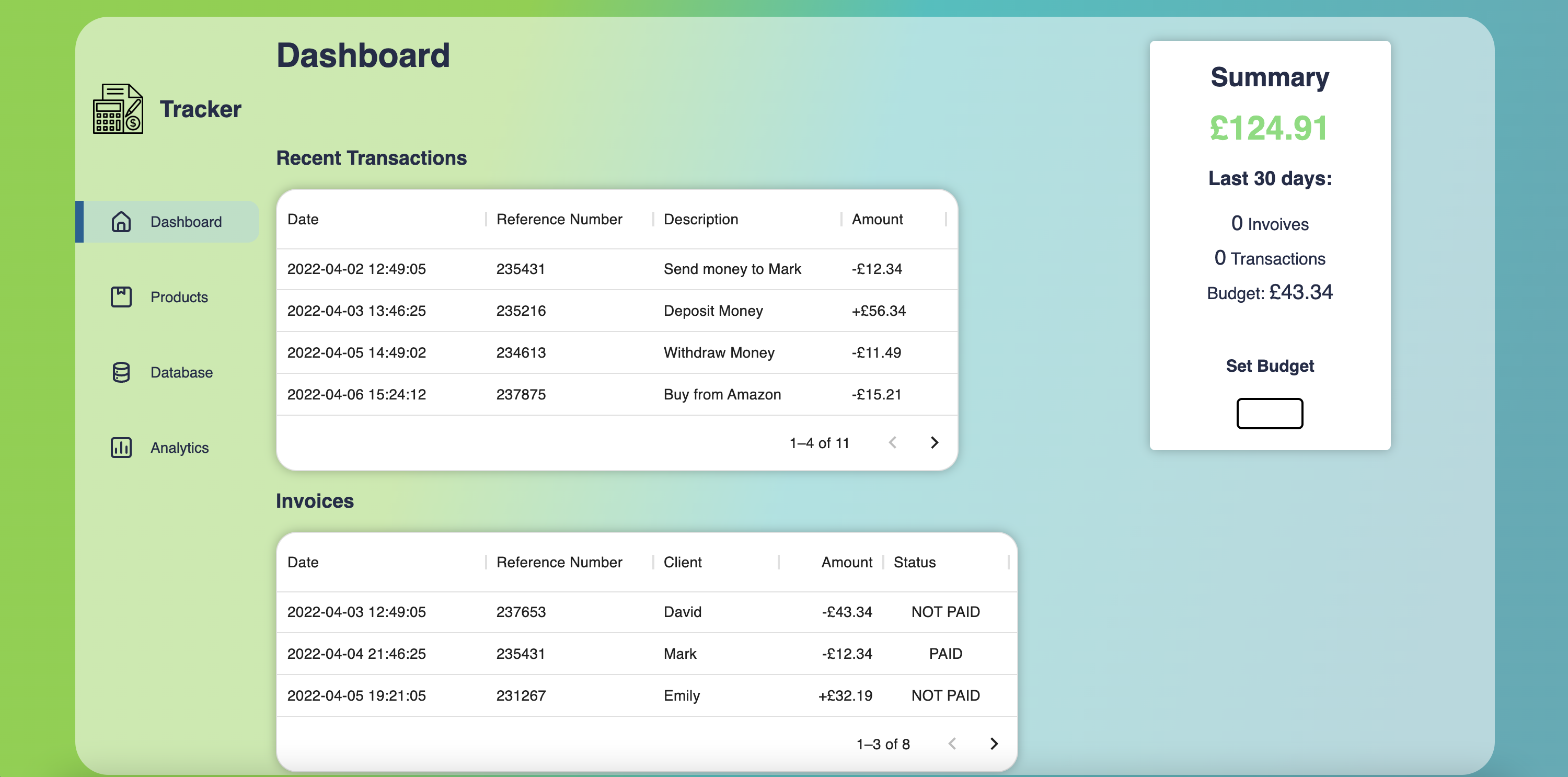Sort invoices by Client column header

(683, 562)
